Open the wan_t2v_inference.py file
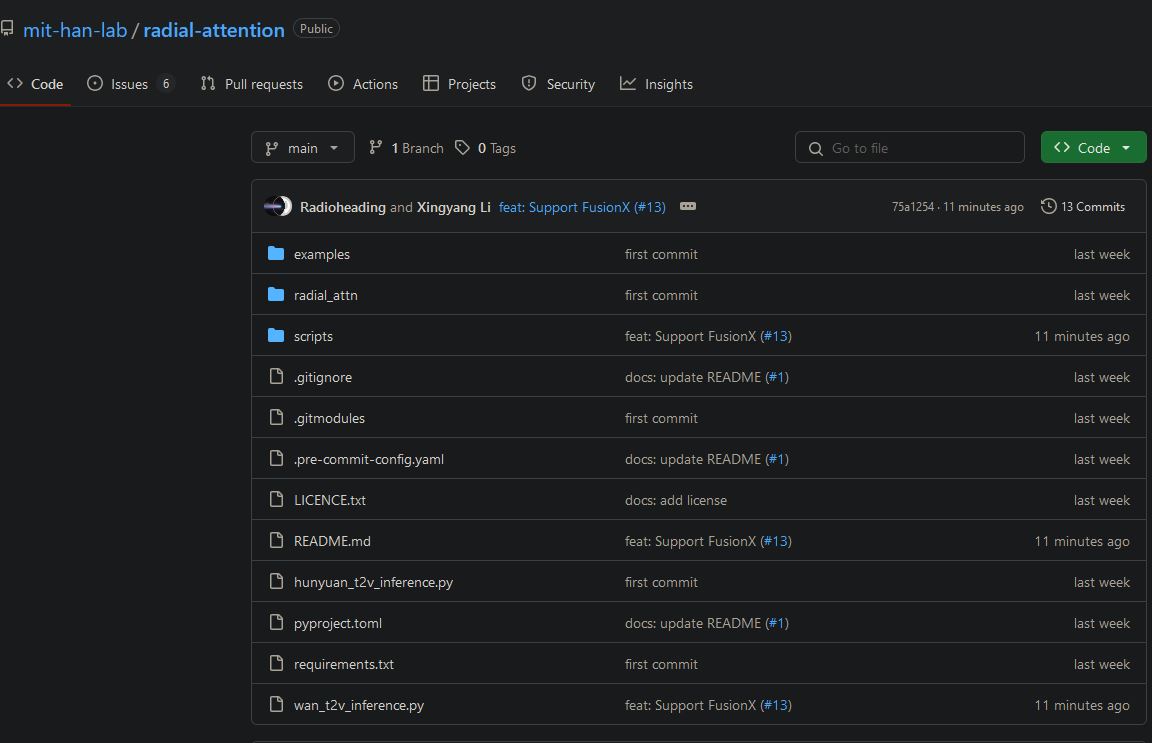 coord(359,706)
